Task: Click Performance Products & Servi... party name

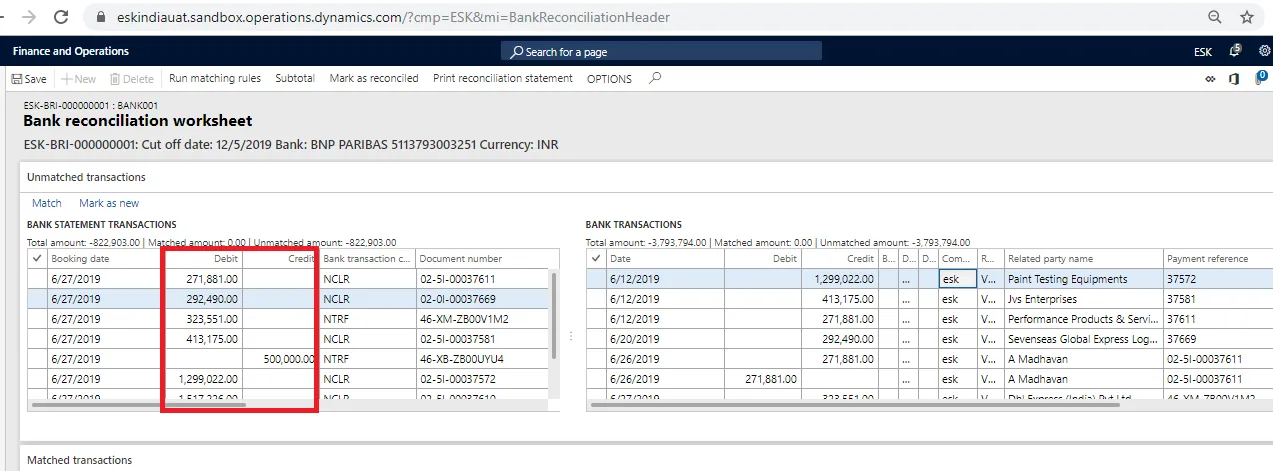Action: (1083, 319)
